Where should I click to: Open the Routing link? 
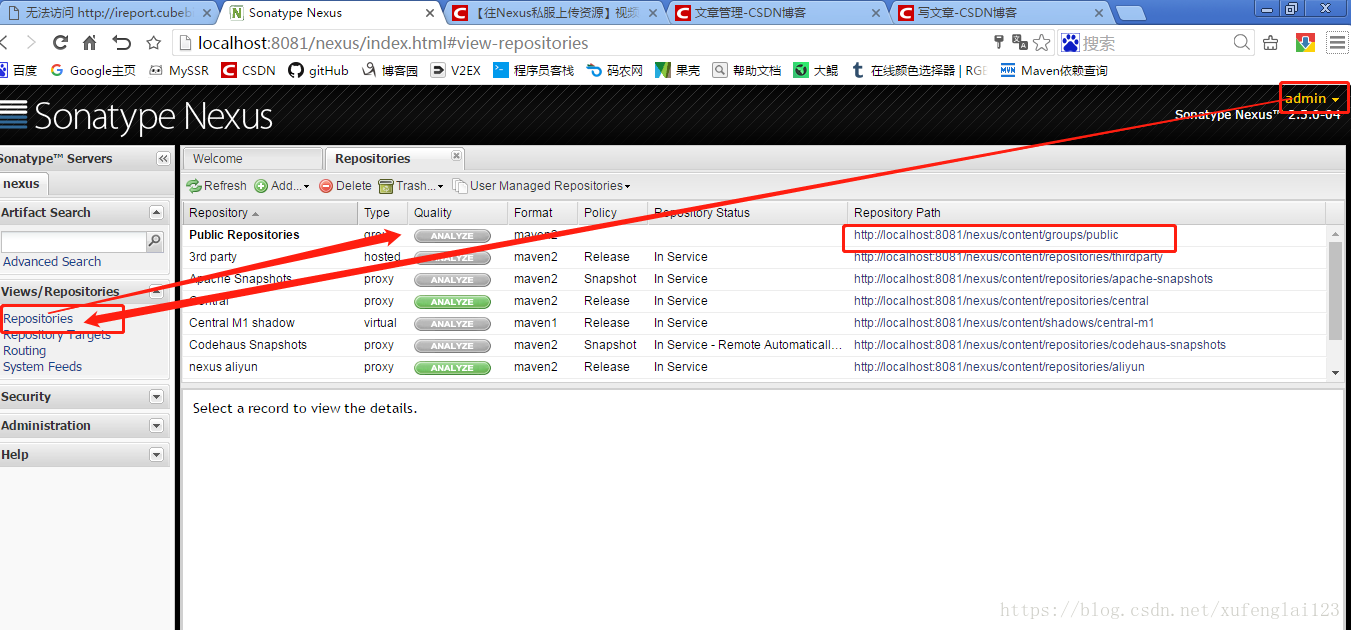click(25, 351)
